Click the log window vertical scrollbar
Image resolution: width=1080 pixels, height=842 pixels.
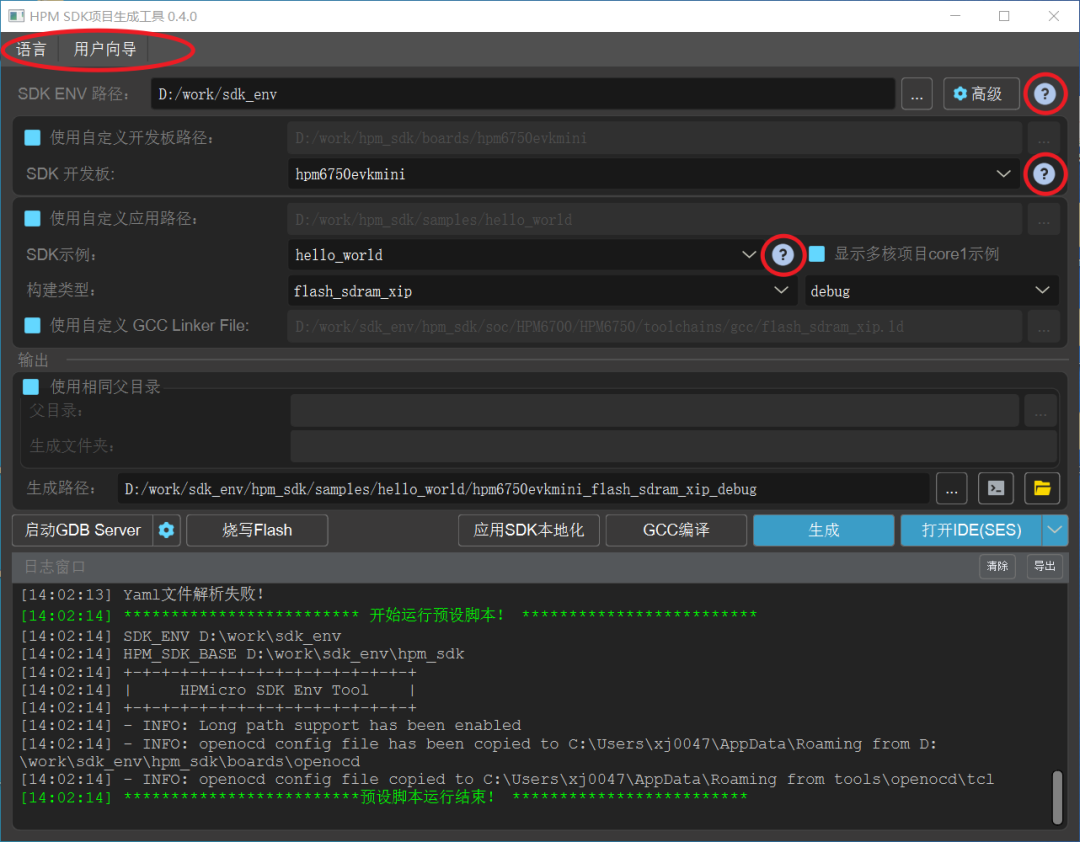(1057, 797)
